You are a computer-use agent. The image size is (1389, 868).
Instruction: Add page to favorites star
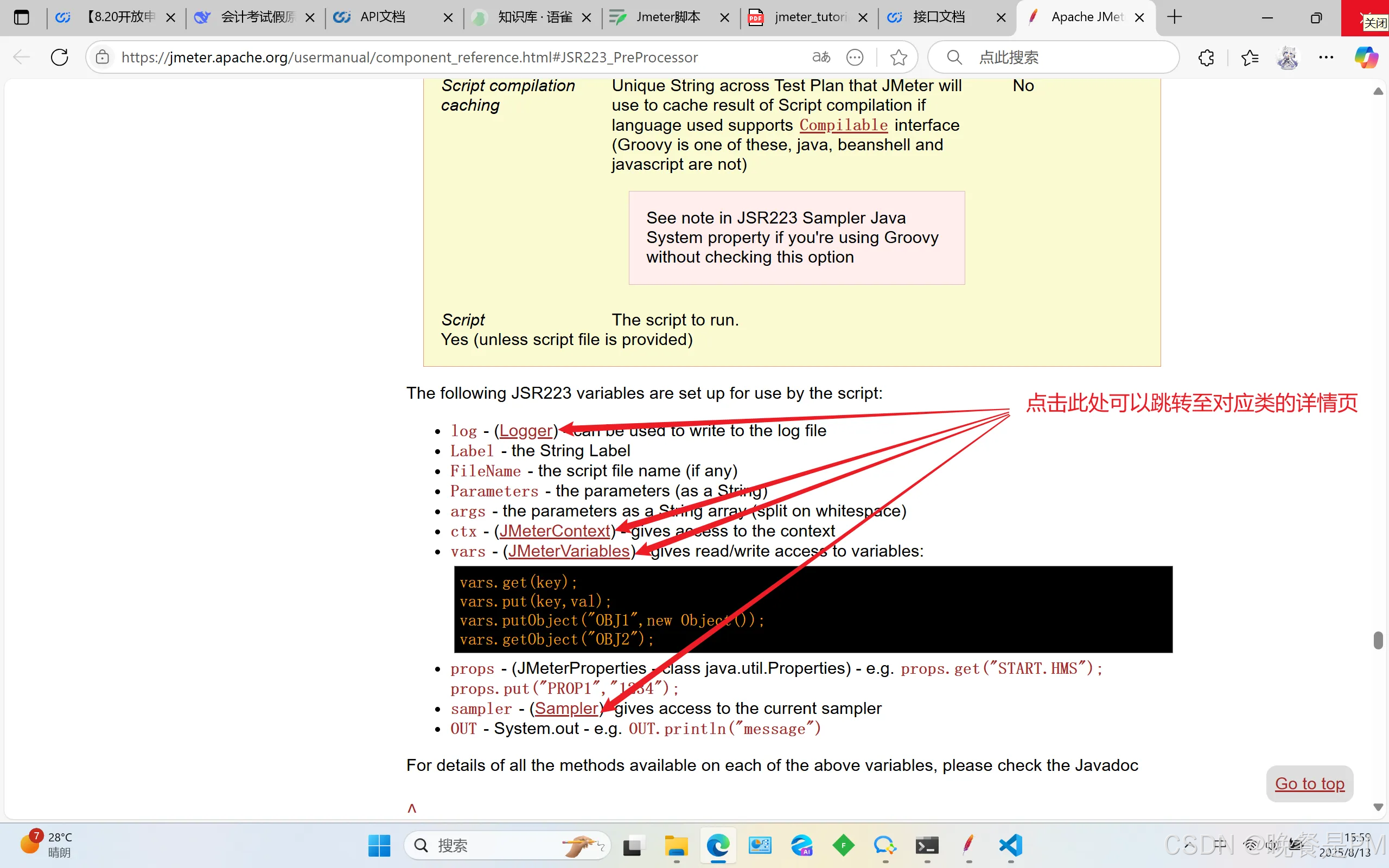coord(899,57)
